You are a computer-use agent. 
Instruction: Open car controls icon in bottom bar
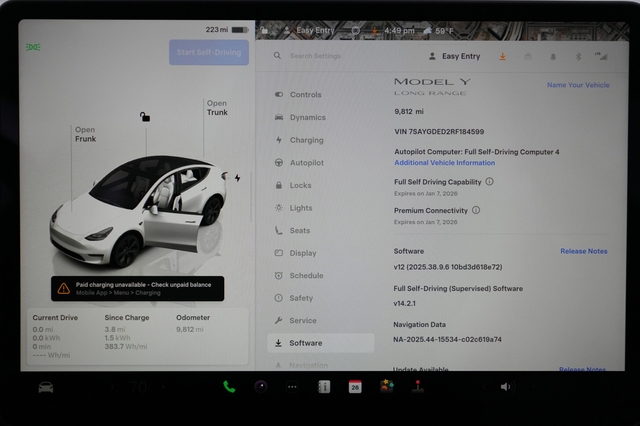(x=46, y=387)
